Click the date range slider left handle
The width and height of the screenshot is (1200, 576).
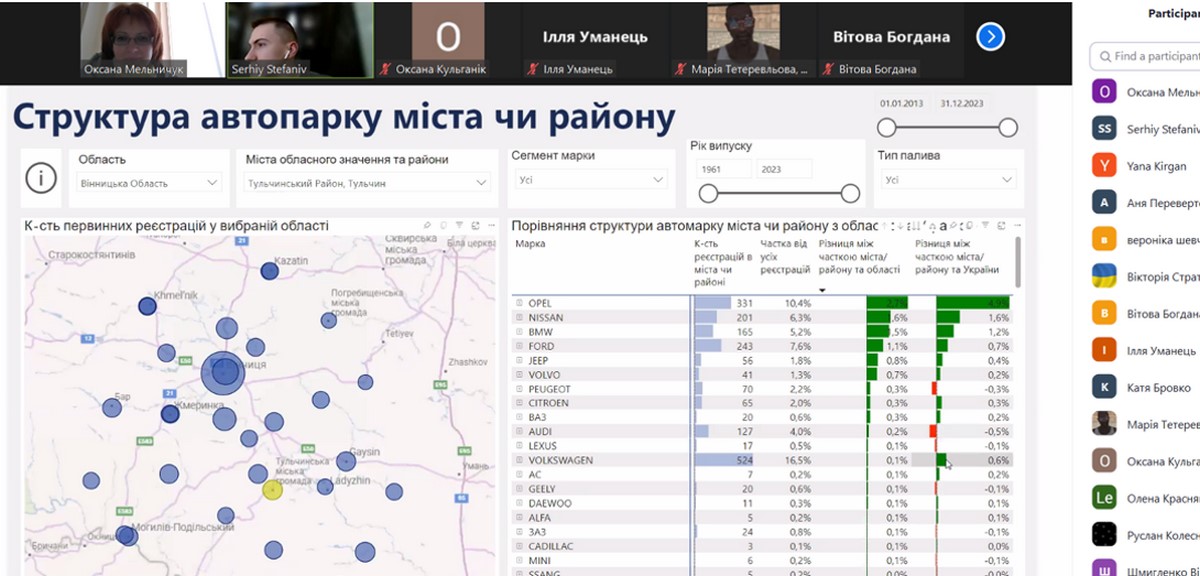[886, 127]
